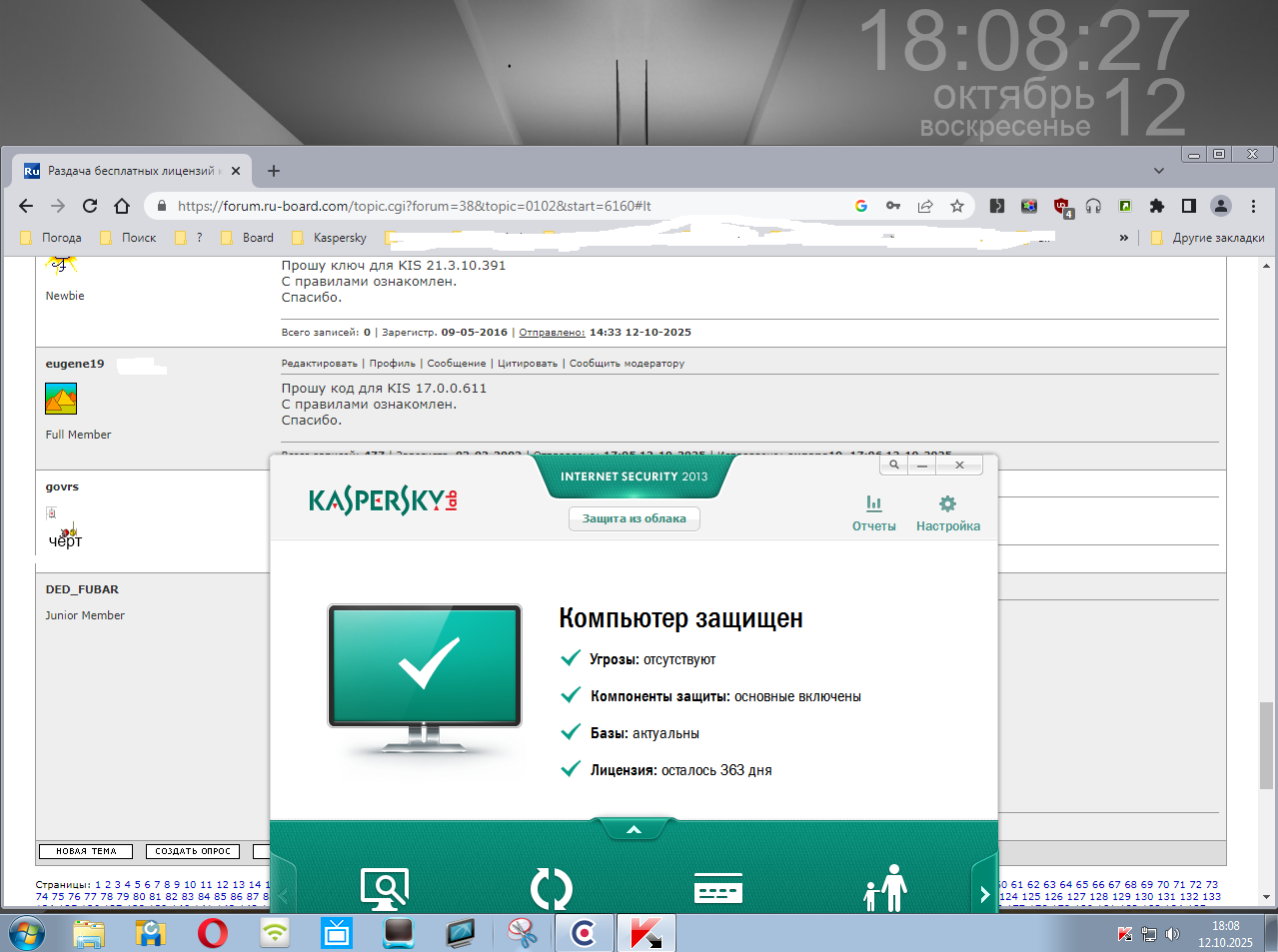Open the Chrome profile avatar
Screen dimensions: 1278x952
click(x=1221, y=206)
